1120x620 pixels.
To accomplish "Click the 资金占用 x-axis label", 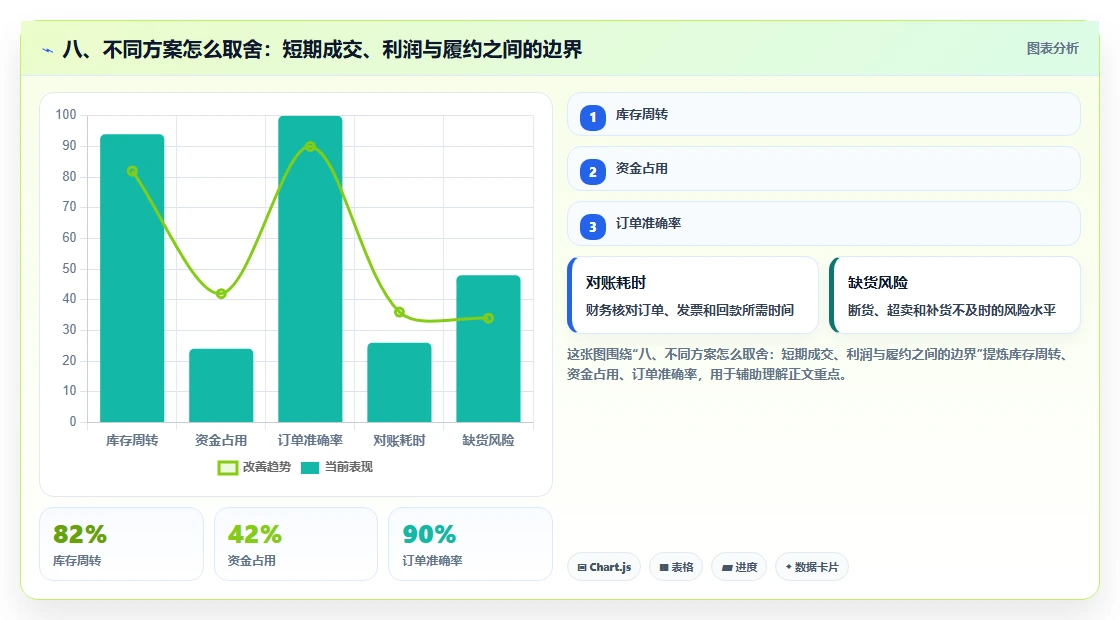I will [x=221, y=441].
